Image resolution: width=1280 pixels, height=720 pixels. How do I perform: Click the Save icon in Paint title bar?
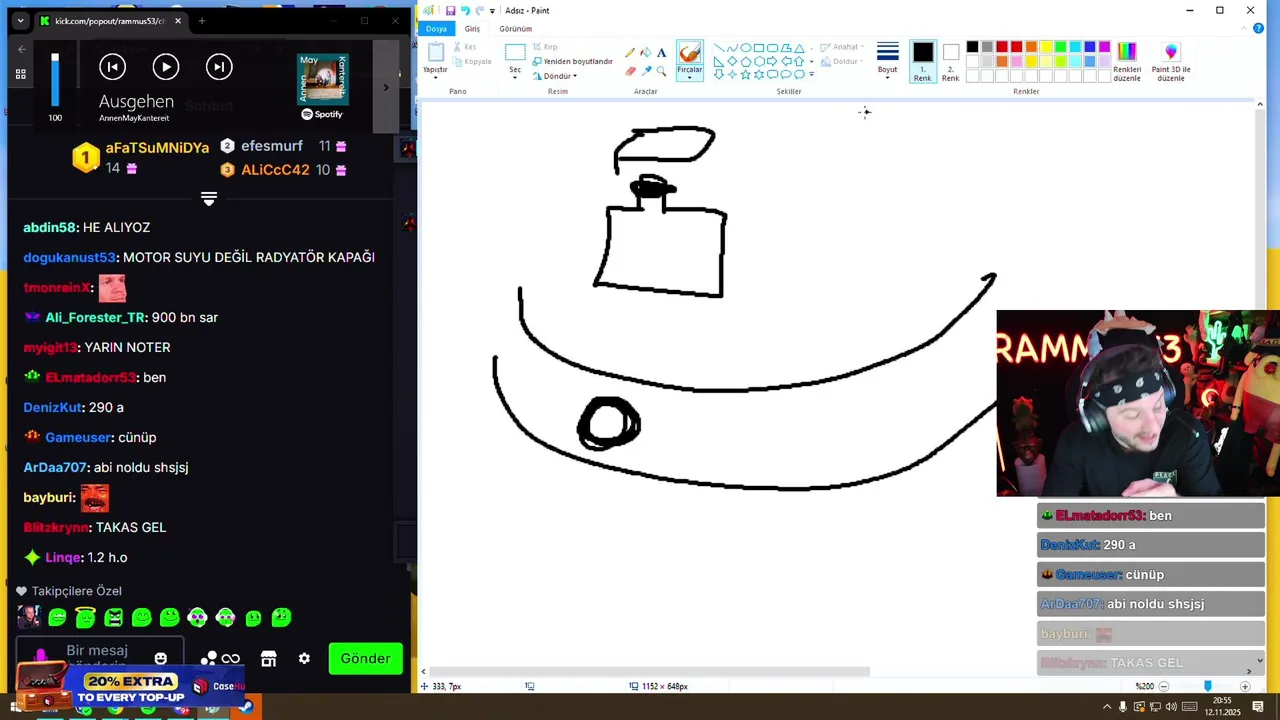(450, 11)
